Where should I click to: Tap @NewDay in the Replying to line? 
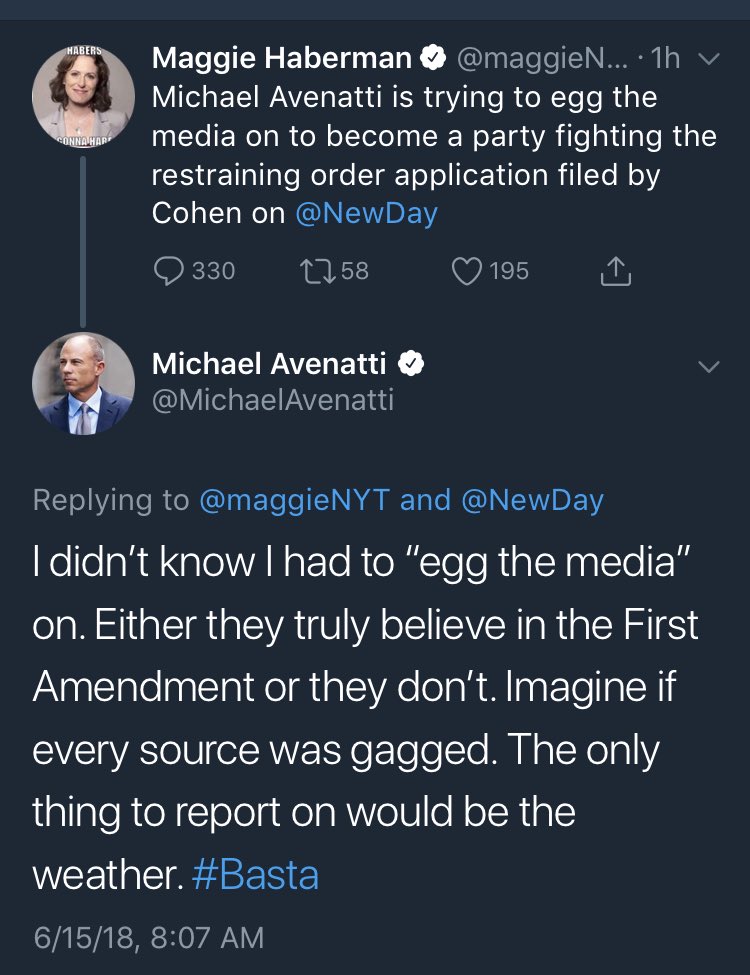(533, 500)
